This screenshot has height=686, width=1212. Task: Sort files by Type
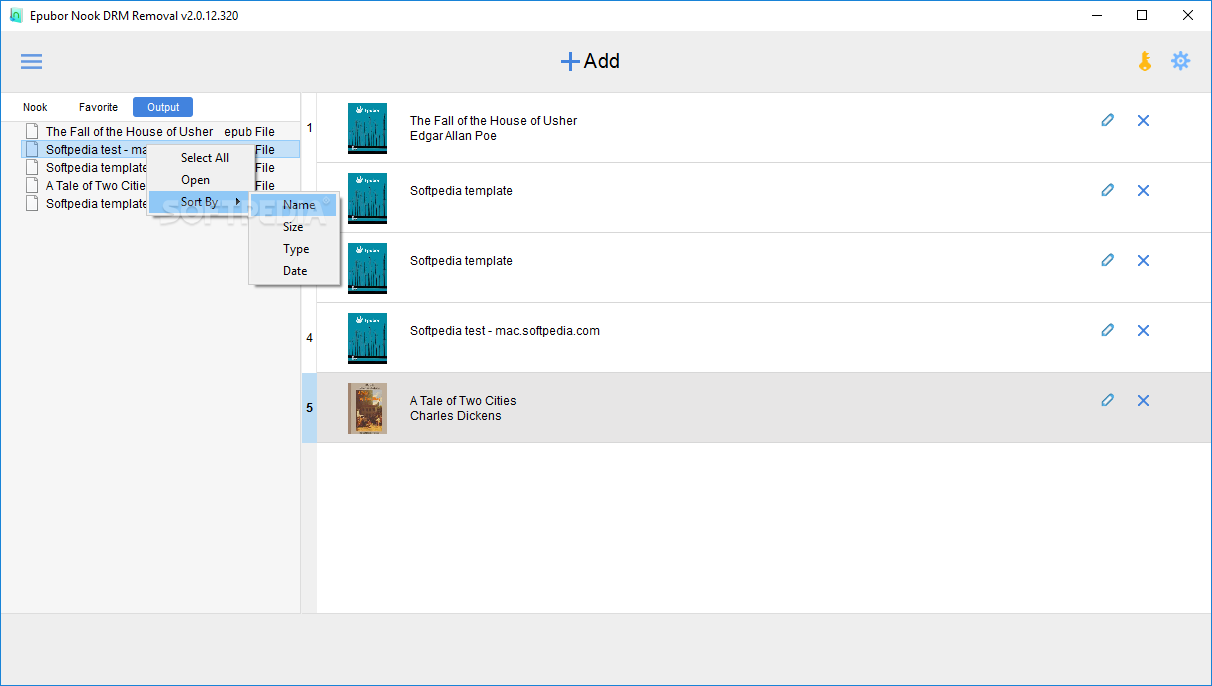pyautogui.click(x=295, y=249)
